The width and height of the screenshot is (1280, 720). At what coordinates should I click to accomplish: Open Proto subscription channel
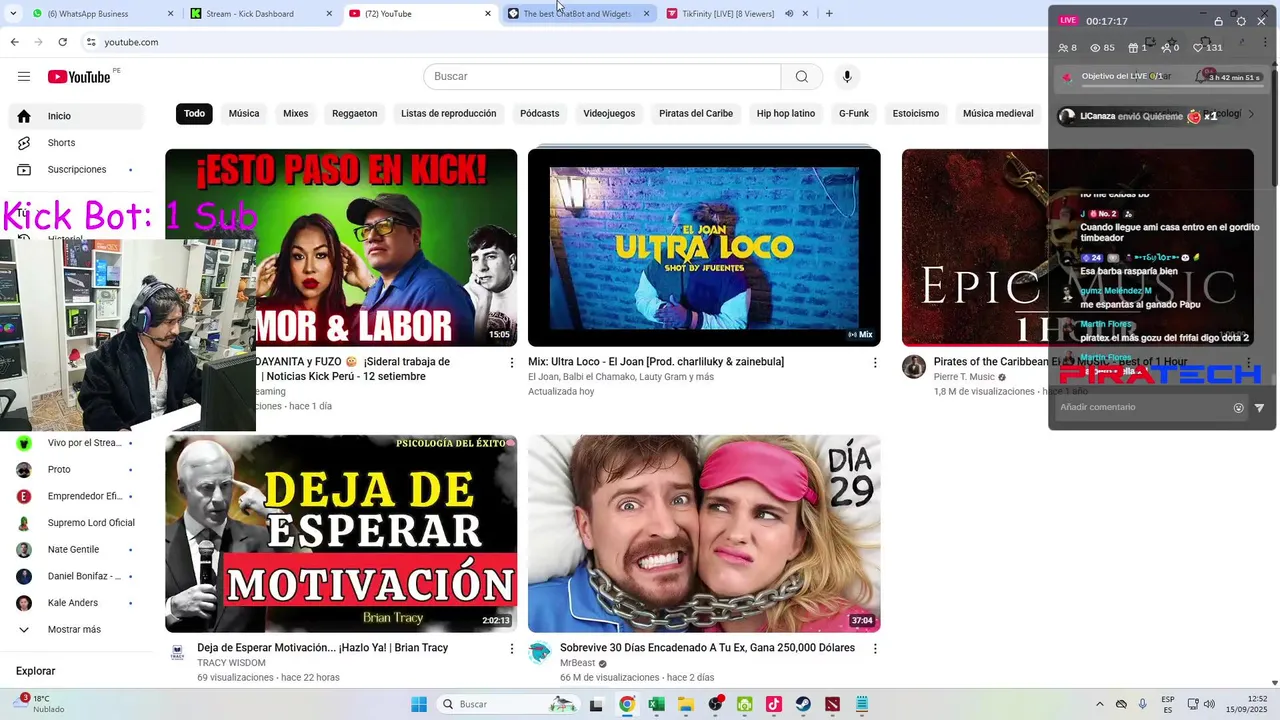[76, 470]
